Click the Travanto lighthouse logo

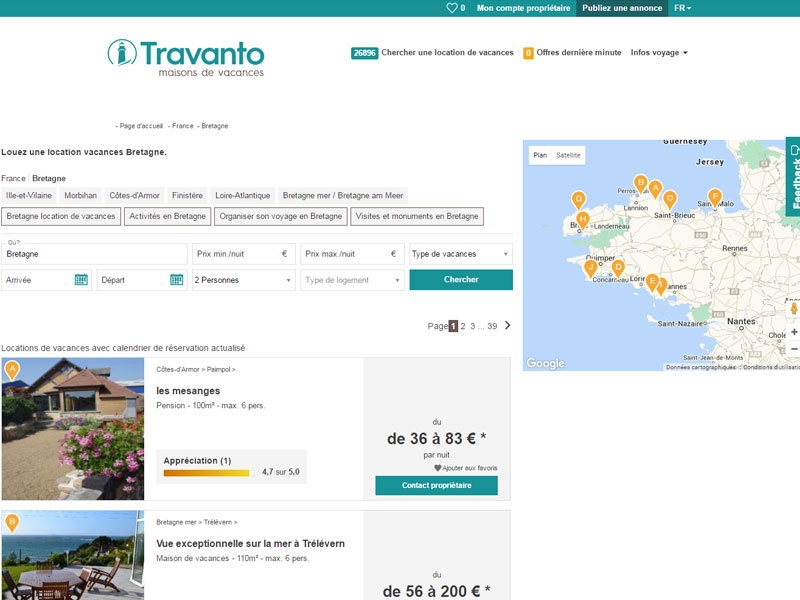pos(186,58)
